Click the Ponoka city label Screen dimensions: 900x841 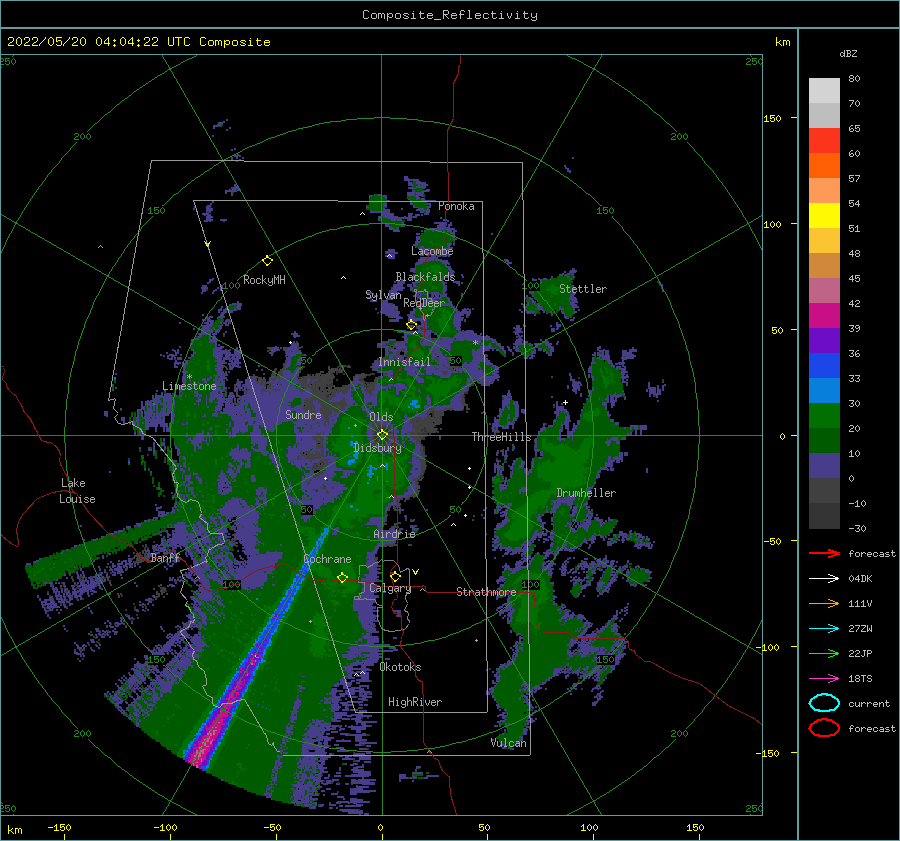(x=456, y=206)
